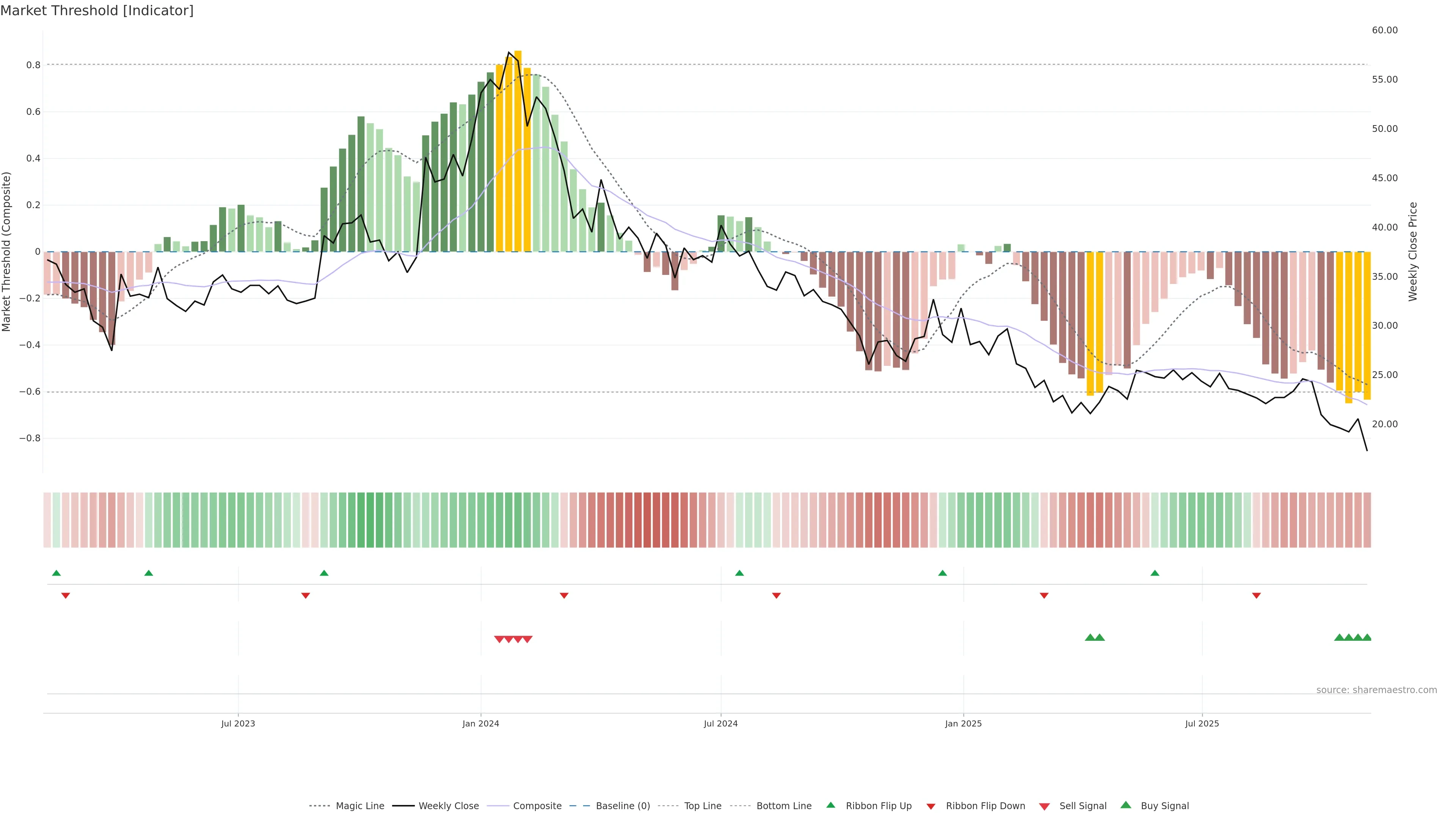Click red Ribbon Flip Down legend triangle
The height and width of the screenshot is (819, 1456).
(931, 806)
